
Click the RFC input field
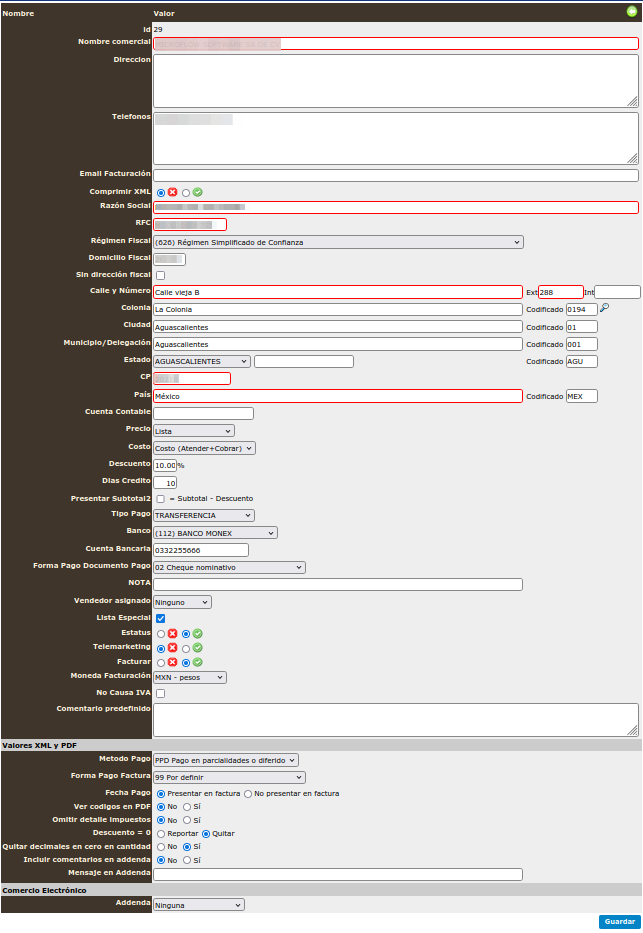(x=190, y=224)
